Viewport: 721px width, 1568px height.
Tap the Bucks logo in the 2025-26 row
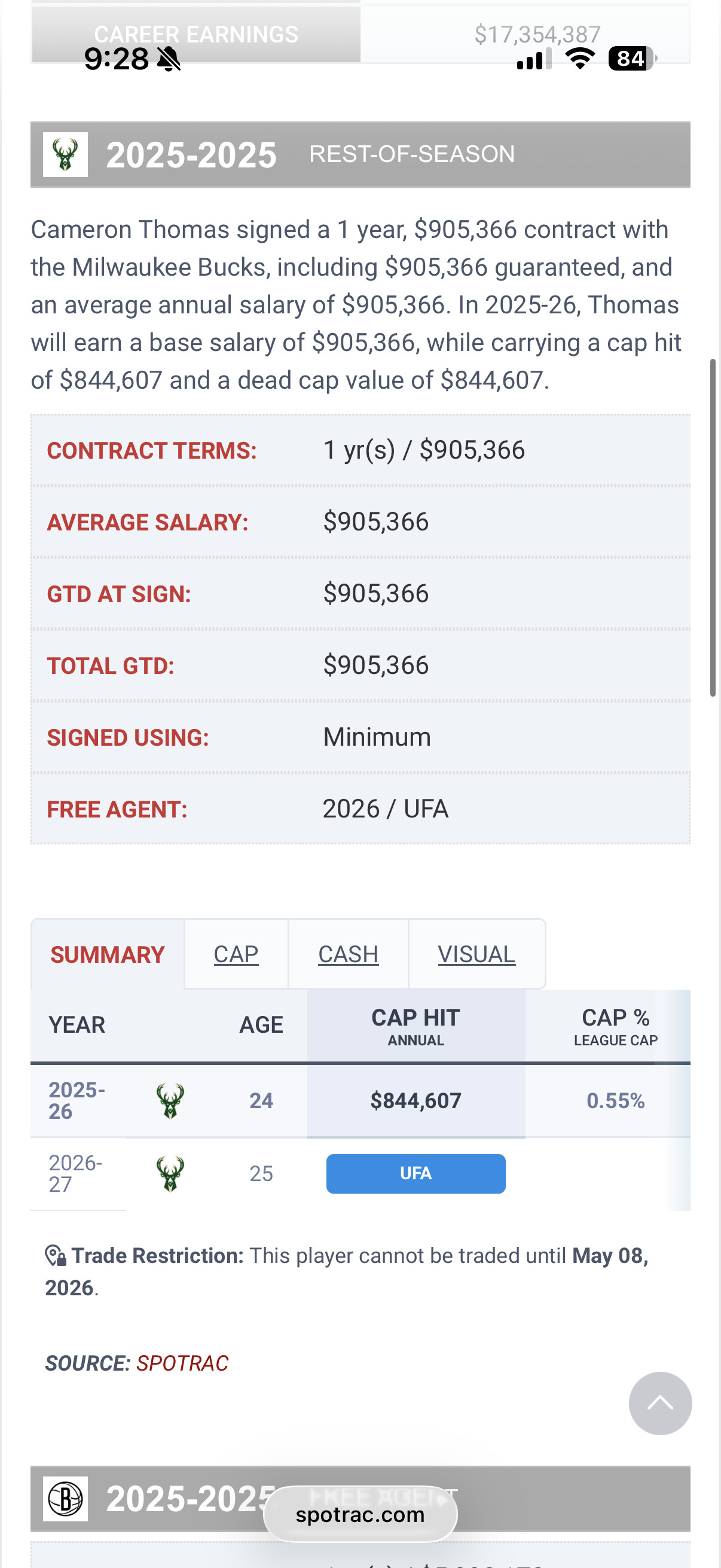pos(170,1100)
